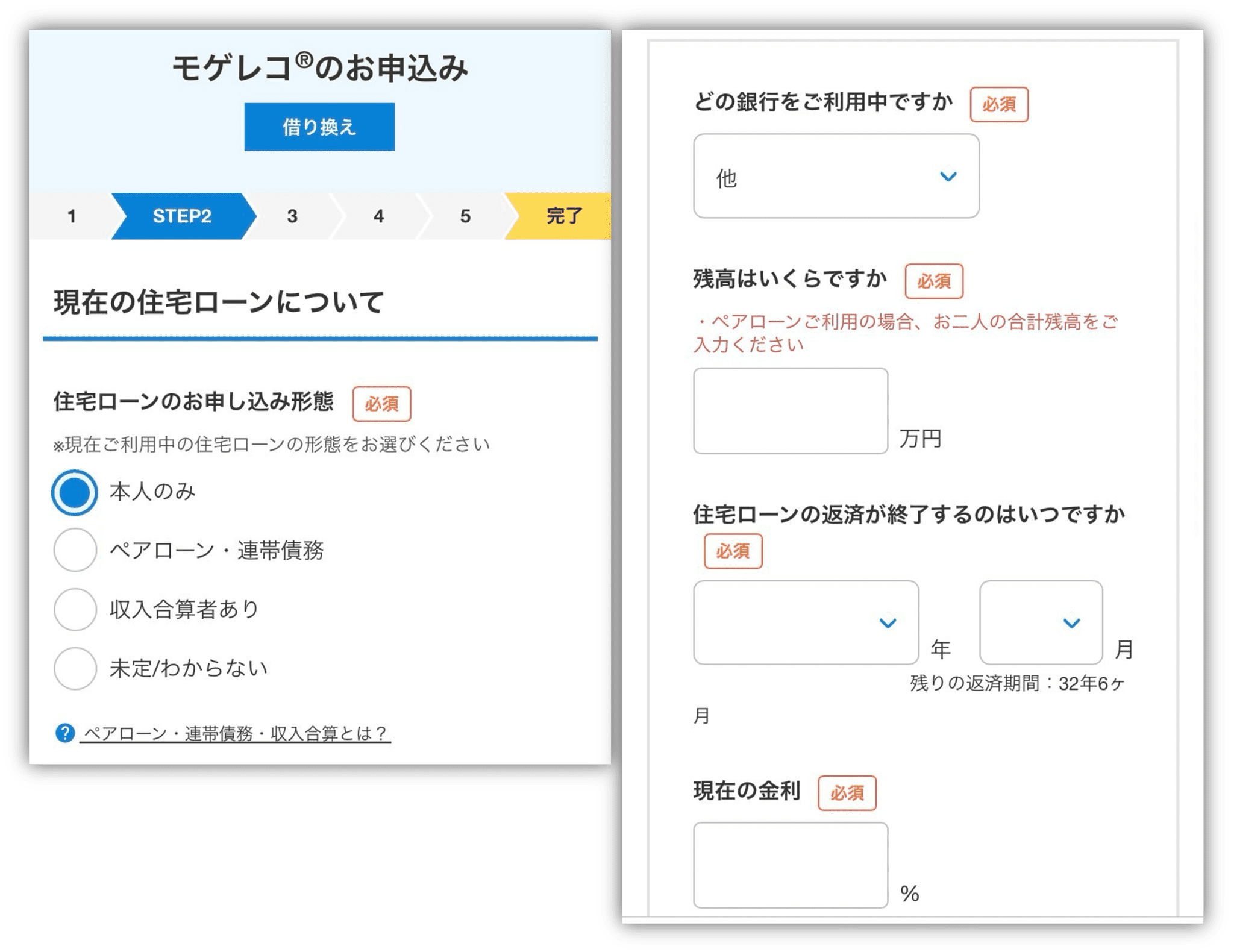Click the どの銀行をご利用中ですか label
1234x952 pixels.
point(823,102)
